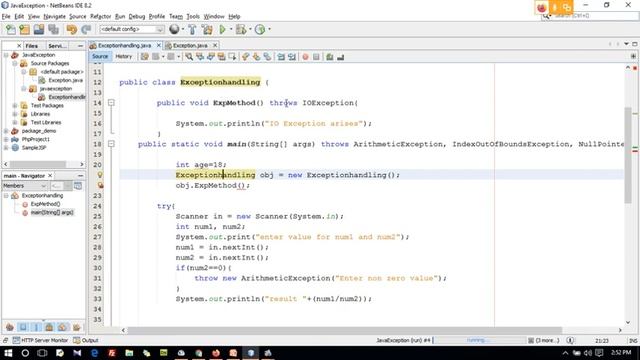Click the Comment code icon in editor toolbar
640x360 pixels.
click(330, 57)
